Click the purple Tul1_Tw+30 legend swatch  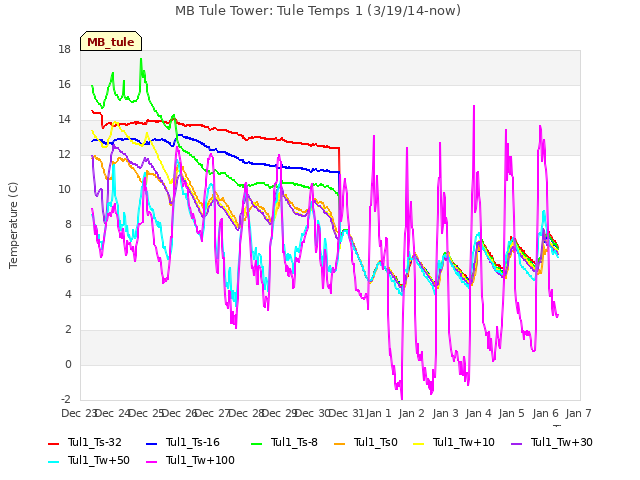[516, 444]
